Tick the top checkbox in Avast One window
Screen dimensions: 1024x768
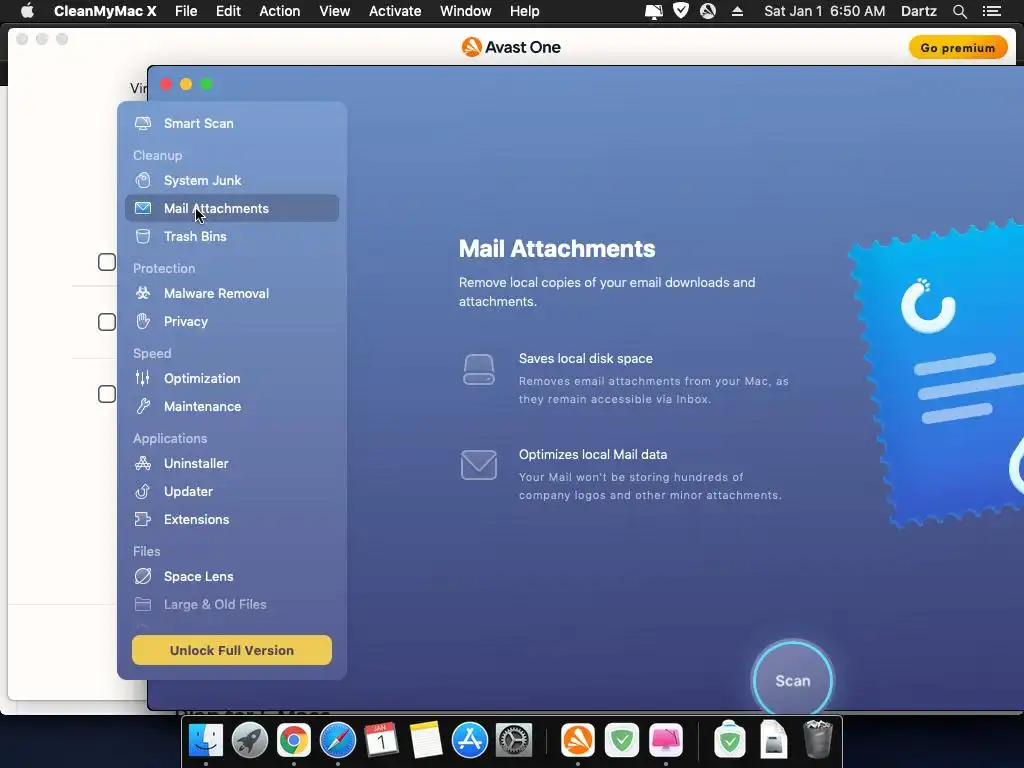pos(106,262)
